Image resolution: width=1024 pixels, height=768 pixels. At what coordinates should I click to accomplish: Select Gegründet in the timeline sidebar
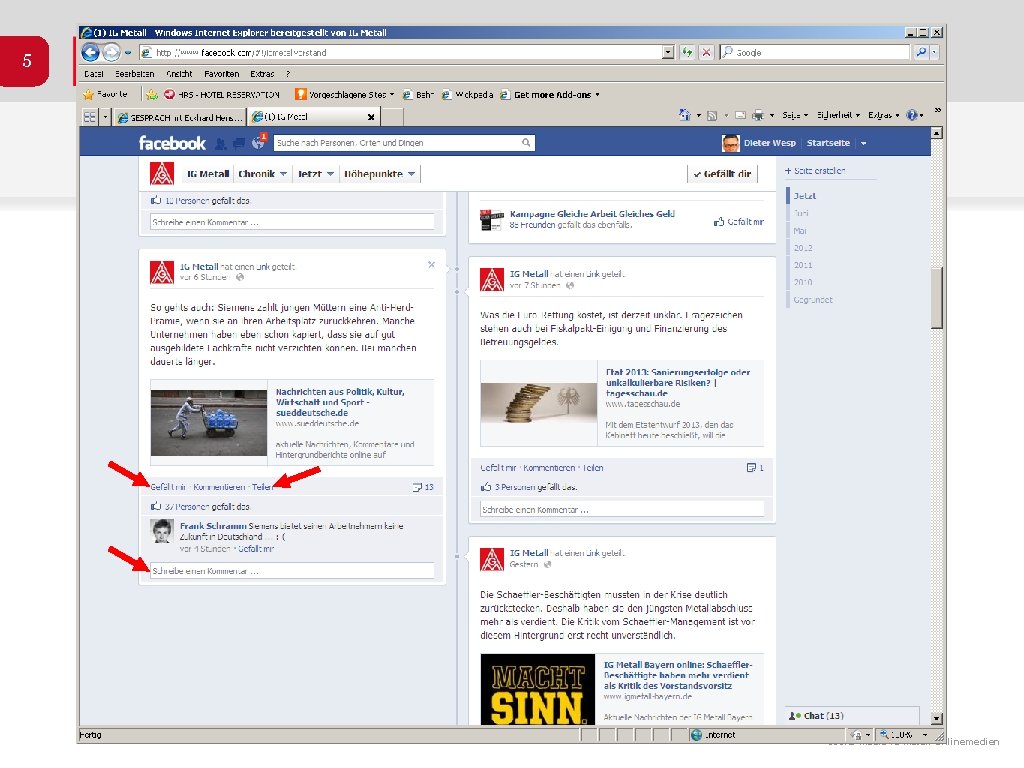[813, 300]
